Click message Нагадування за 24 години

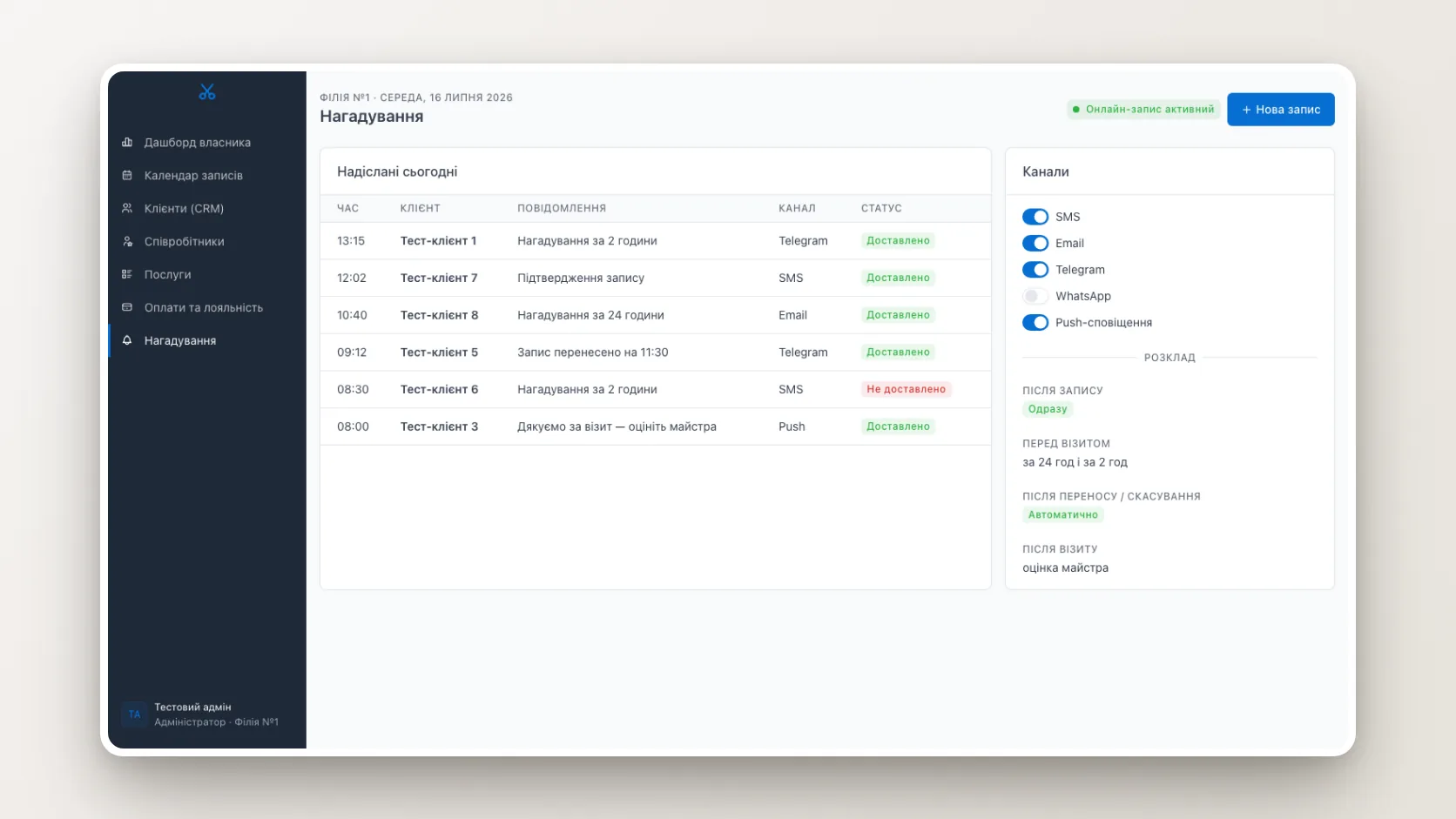pos(590,315)
